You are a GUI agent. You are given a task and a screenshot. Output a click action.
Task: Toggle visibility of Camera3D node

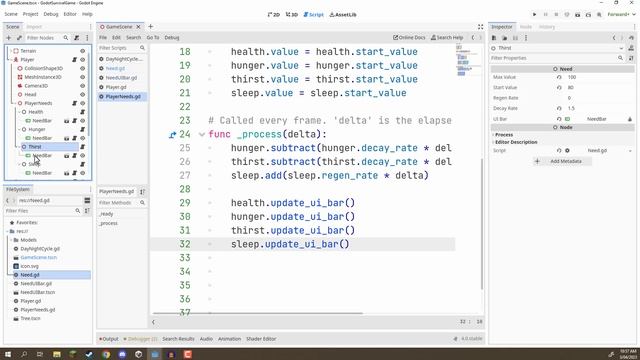coord(82,86)
